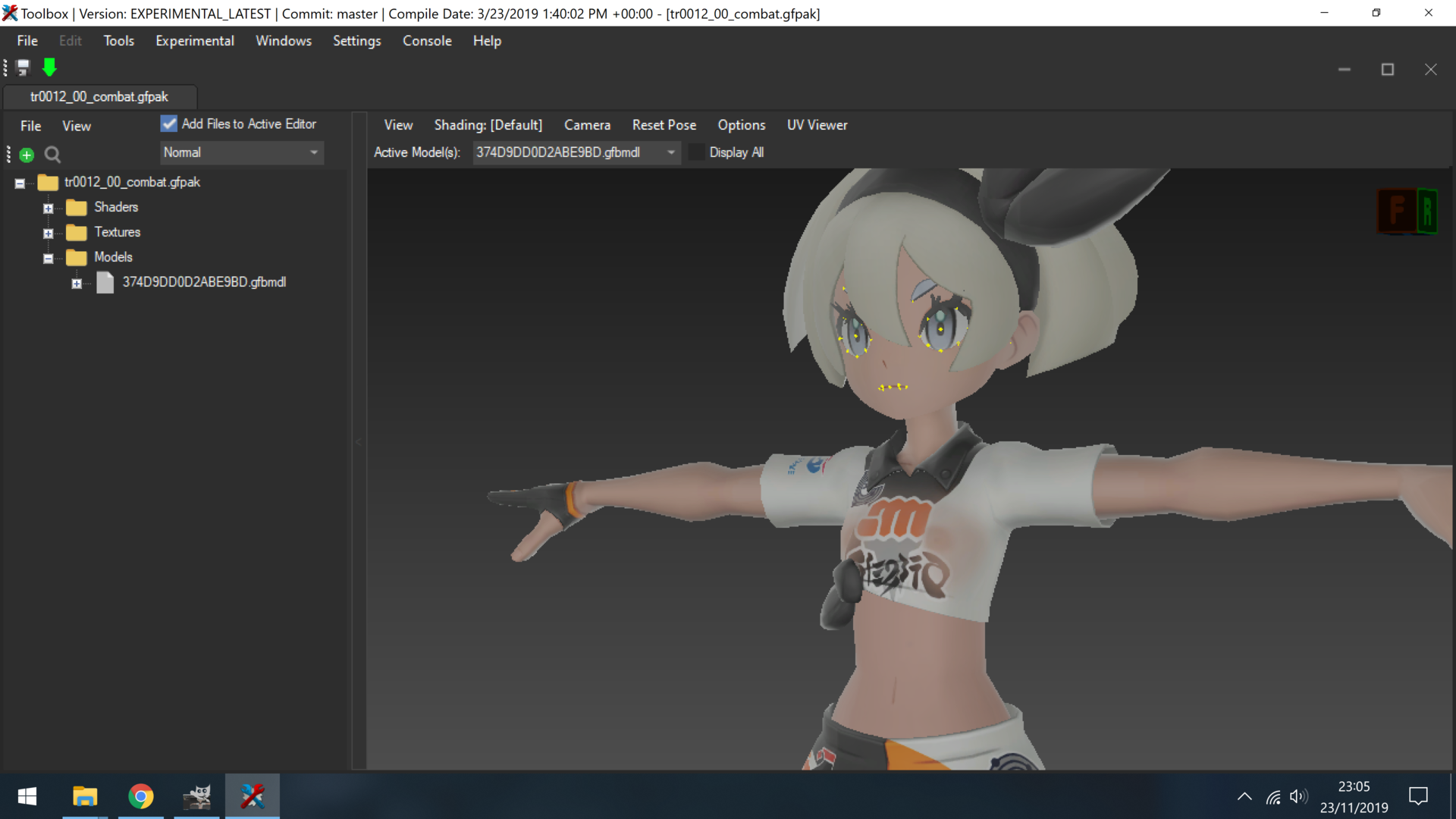Select the Models folder icon
1456x819 pixels.
click(76, 257)
